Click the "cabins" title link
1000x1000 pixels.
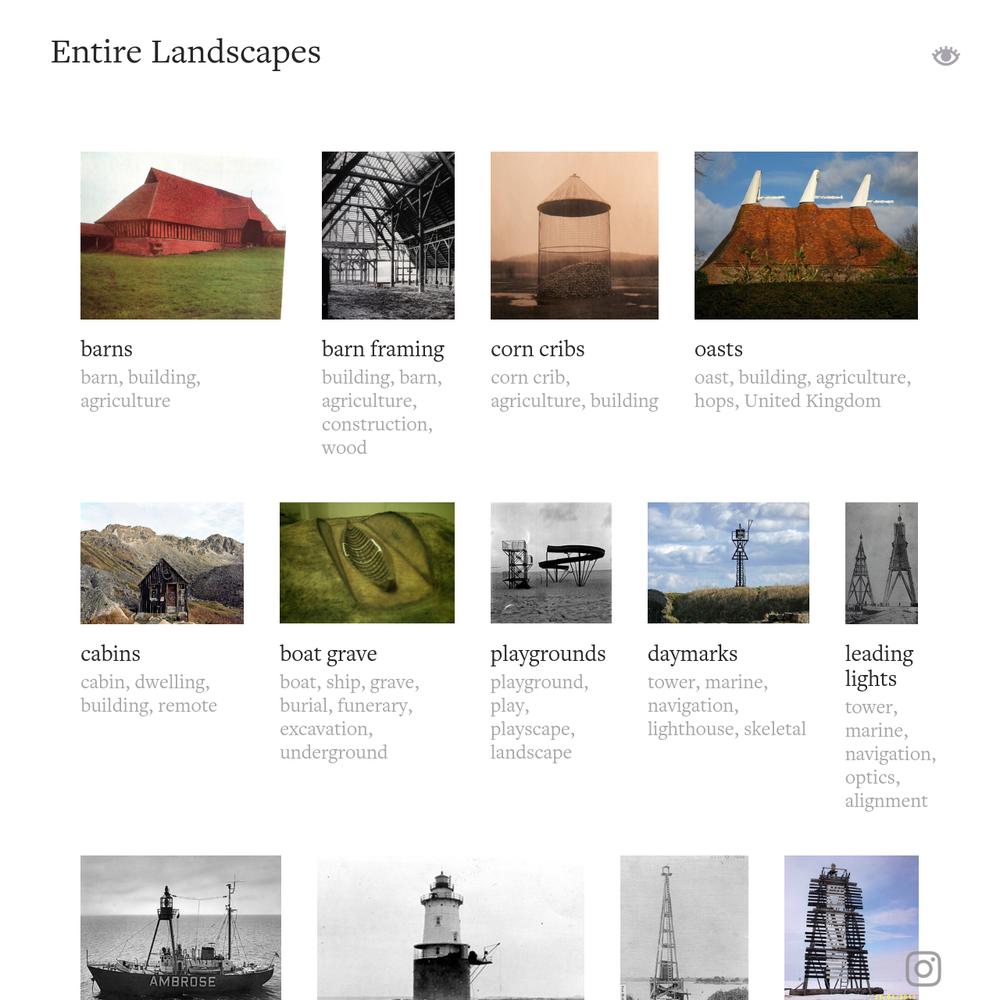pyautogui.click(x=110, y=654)
